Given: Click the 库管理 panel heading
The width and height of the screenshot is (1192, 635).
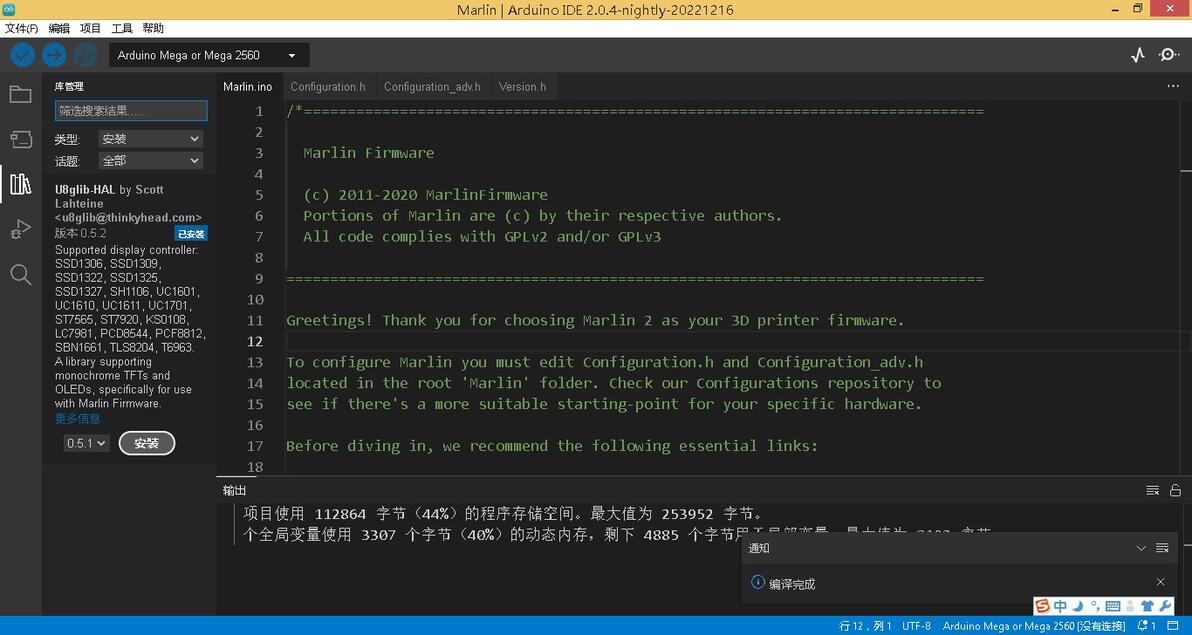Looking at the screenshot, I should [69, 87].
